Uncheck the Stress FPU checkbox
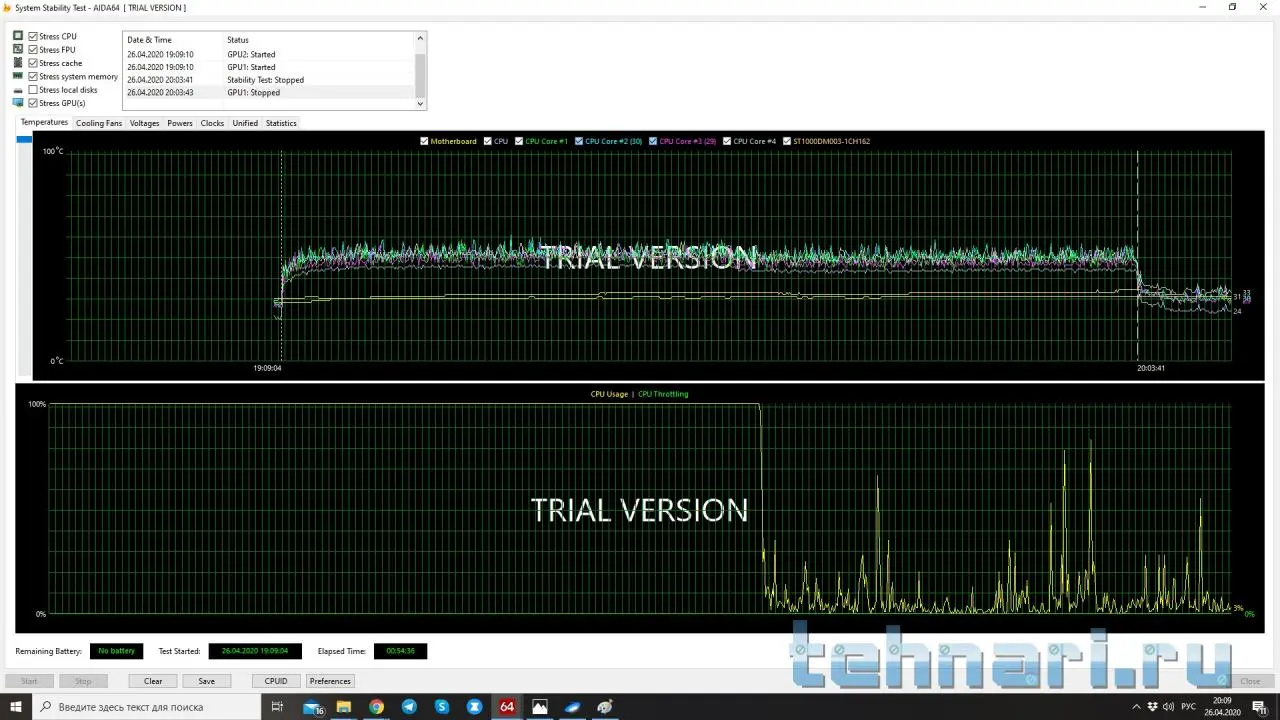 (33, 49)
